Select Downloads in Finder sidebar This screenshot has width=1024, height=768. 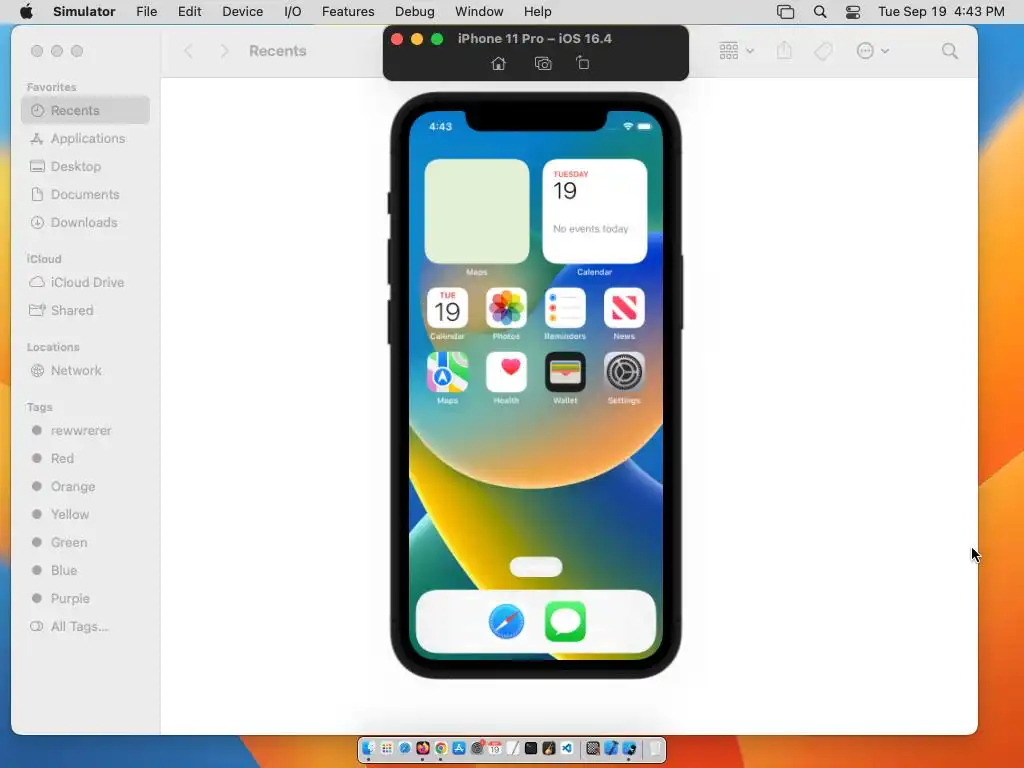pyautogui.click(x=85, y=223)
